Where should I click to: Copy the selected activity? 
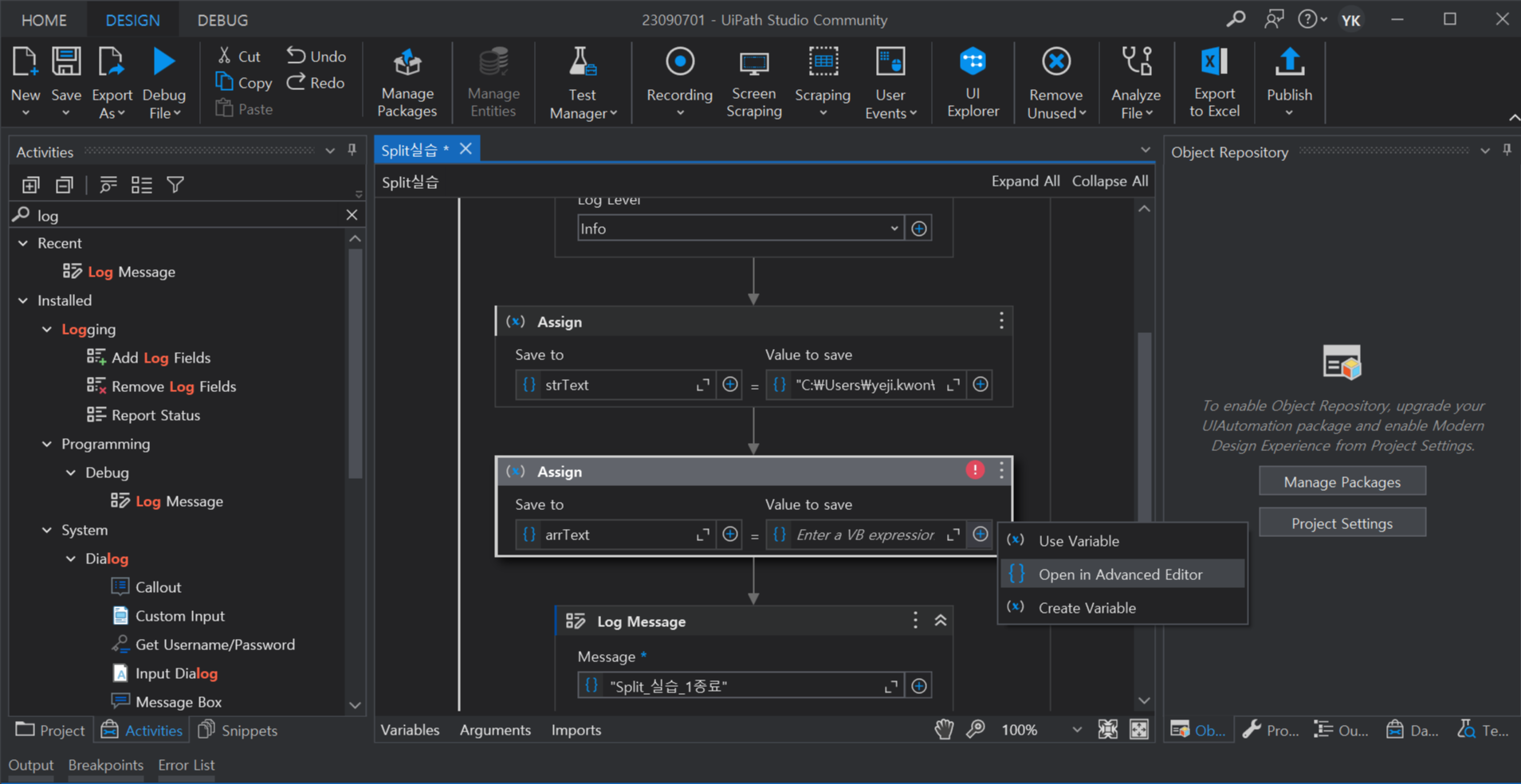coord(244,82)
